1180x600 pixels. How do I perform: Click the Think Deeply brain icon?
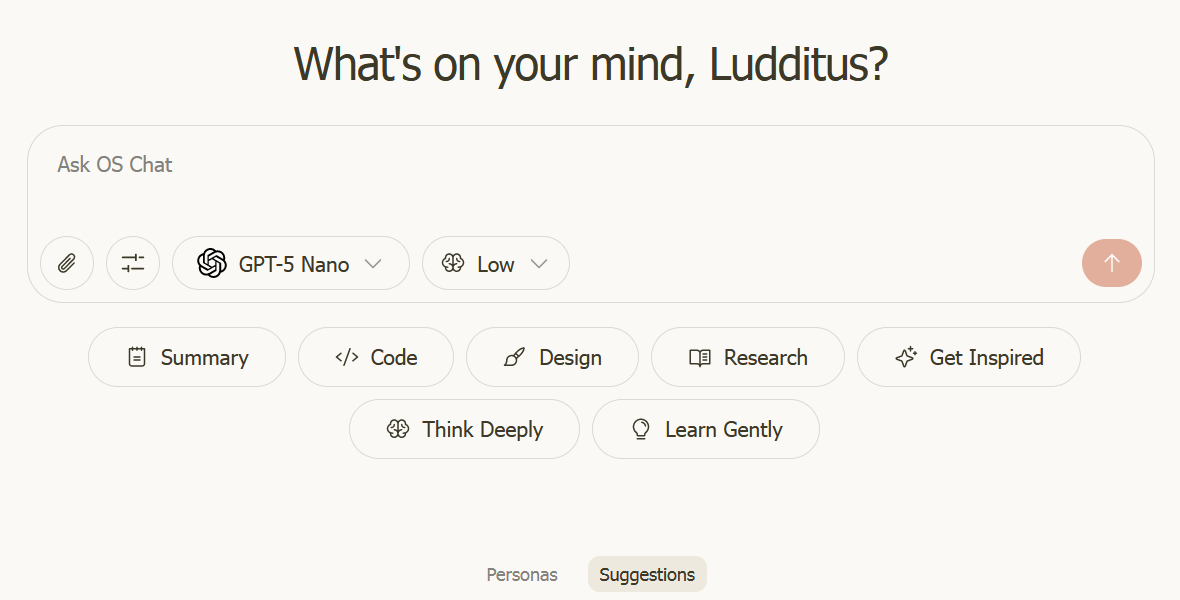click(398, 429)
